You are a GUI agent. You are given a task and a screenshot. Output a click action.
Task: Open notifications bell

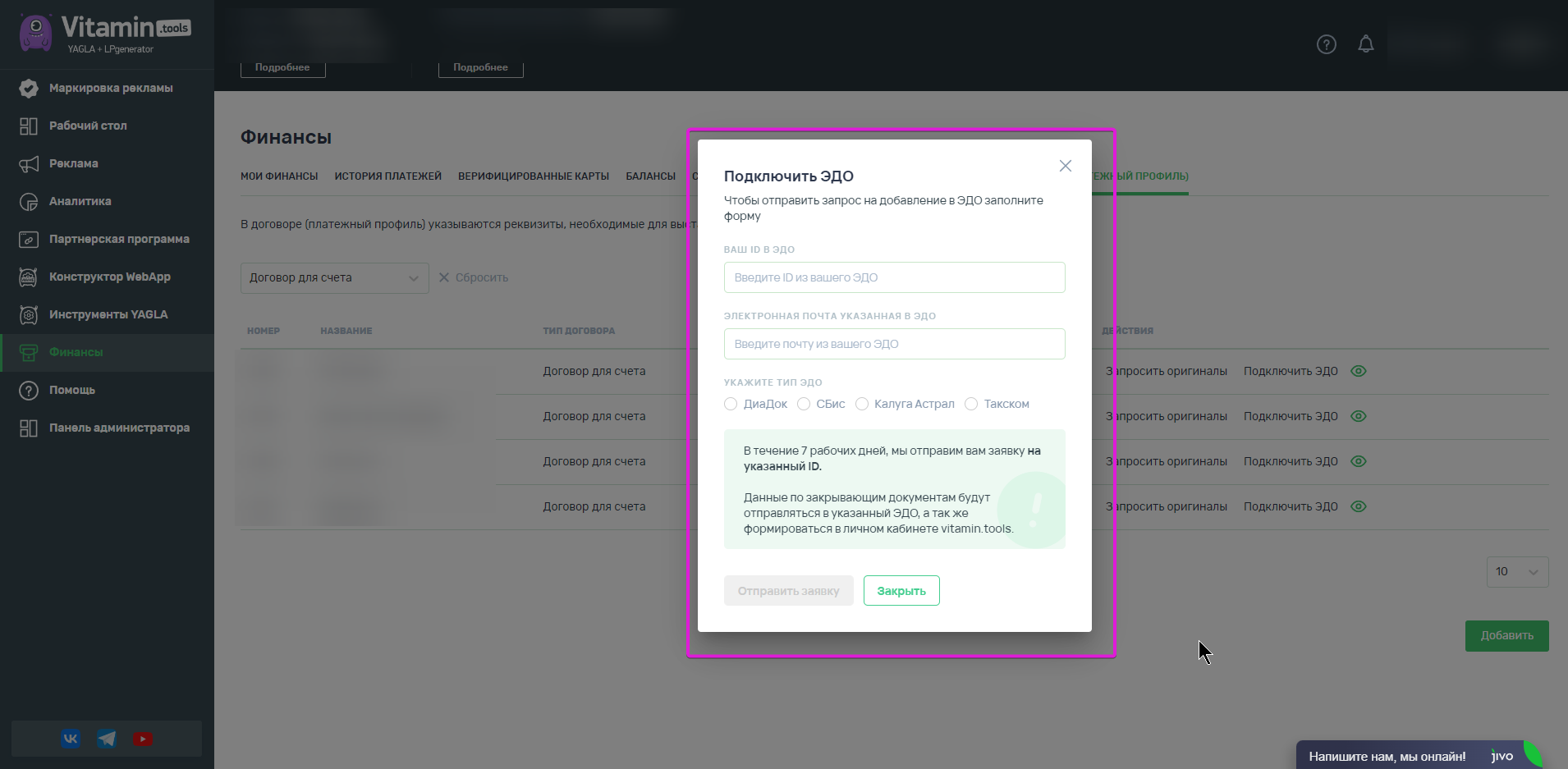1366,44
